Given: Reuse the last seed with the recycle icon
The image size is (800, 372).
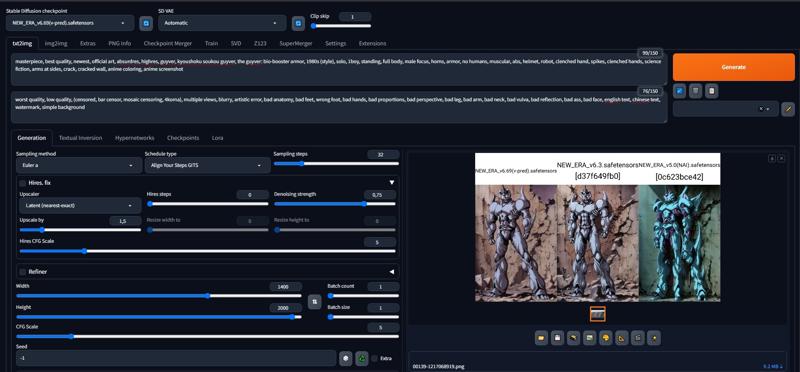Looking at the screenshot, I should tap(362, 358).
